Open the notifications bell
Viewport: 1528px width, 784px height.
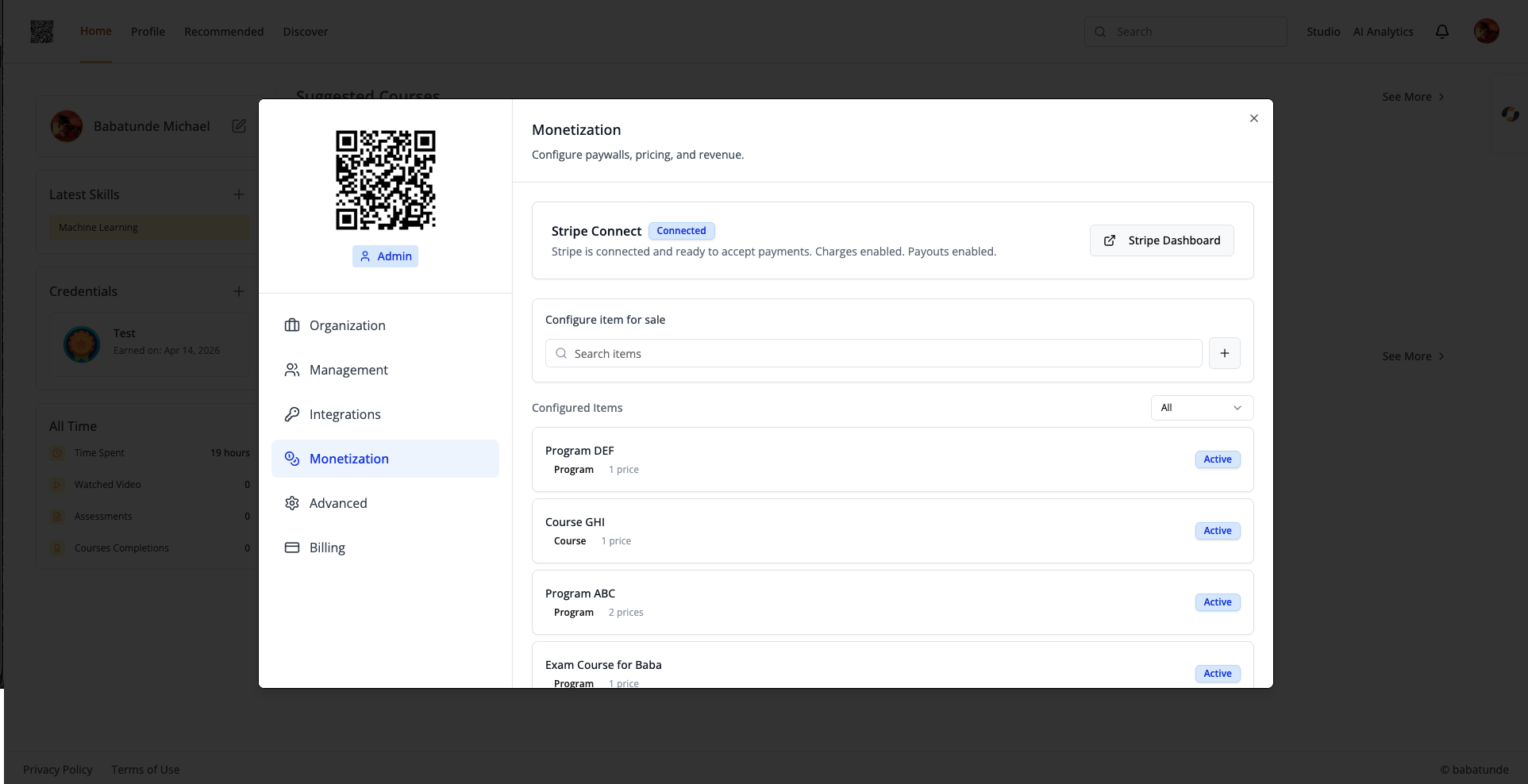click(1442, 32)
